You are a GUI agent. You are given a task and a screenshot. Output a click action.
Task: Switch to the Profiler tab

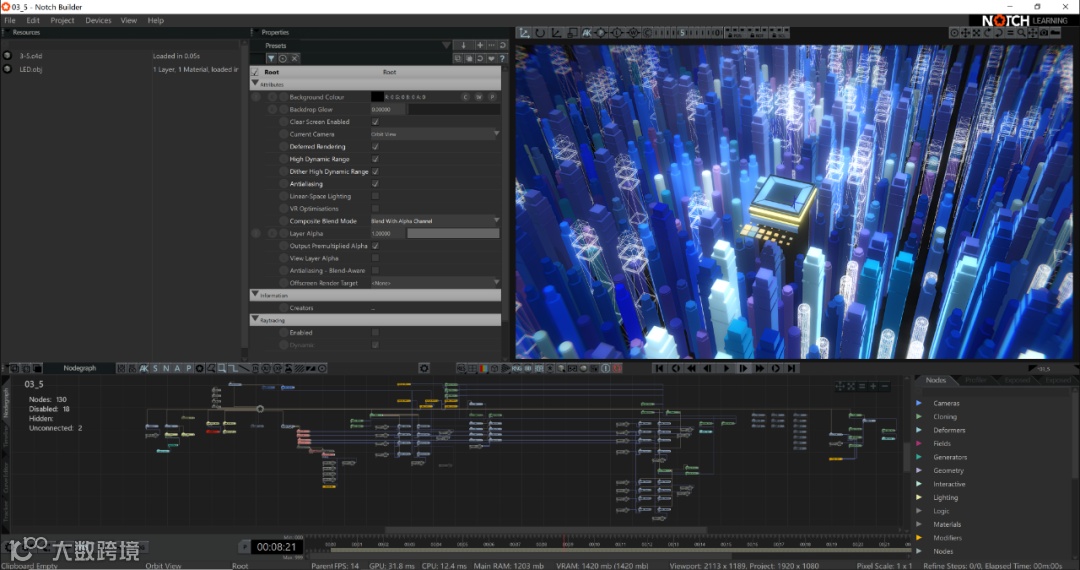[x=975, y=380]
